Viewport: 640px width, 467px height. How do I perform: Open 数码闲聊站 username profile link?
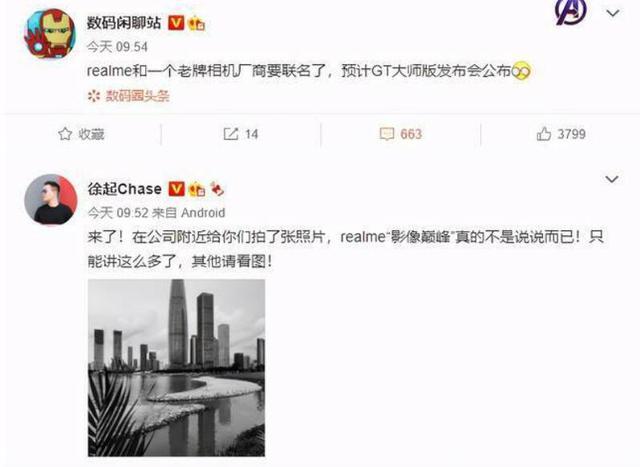pyautogui.click(x=124, y=23)
